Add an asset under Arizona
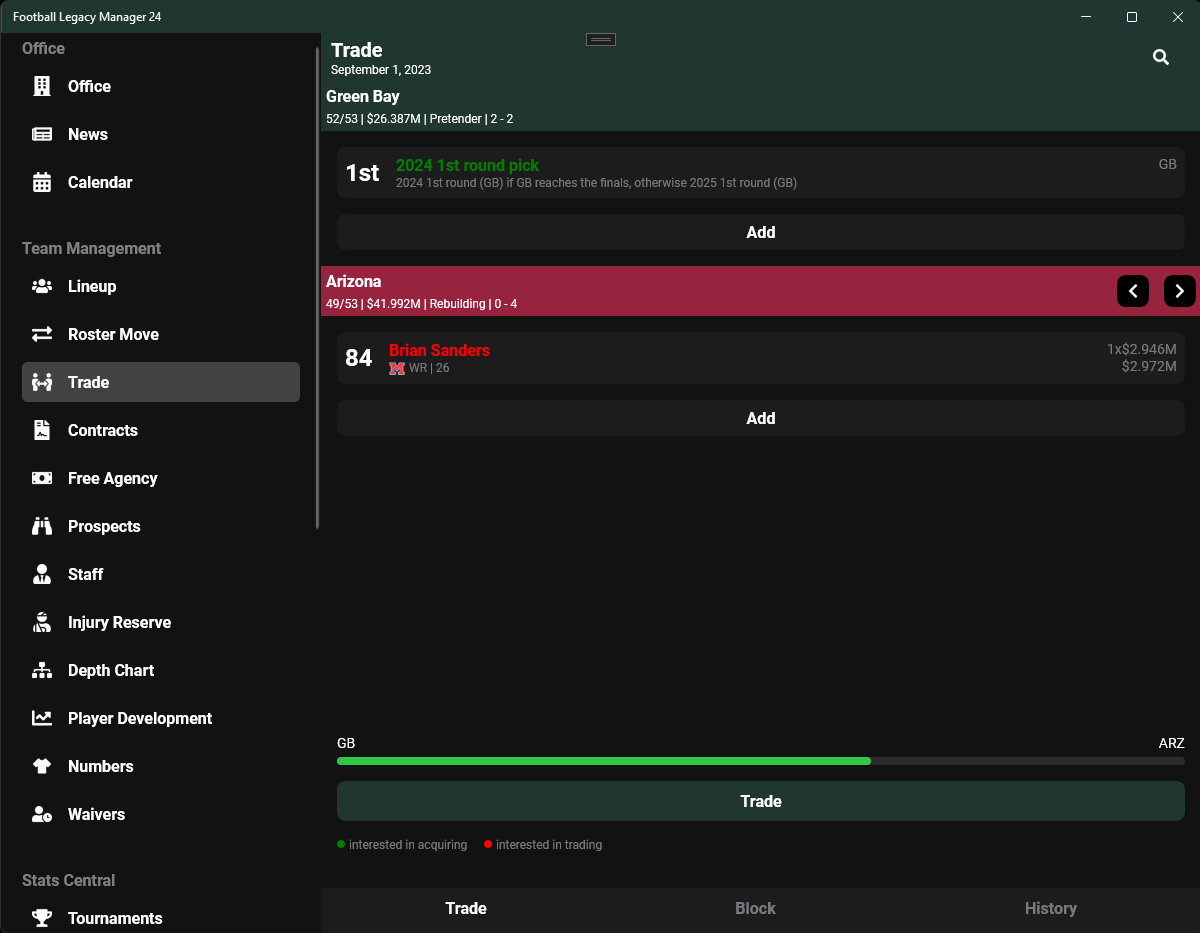The height and width of the screenshot is (933, 1200). pyautogui.click(x=761, y=418)
